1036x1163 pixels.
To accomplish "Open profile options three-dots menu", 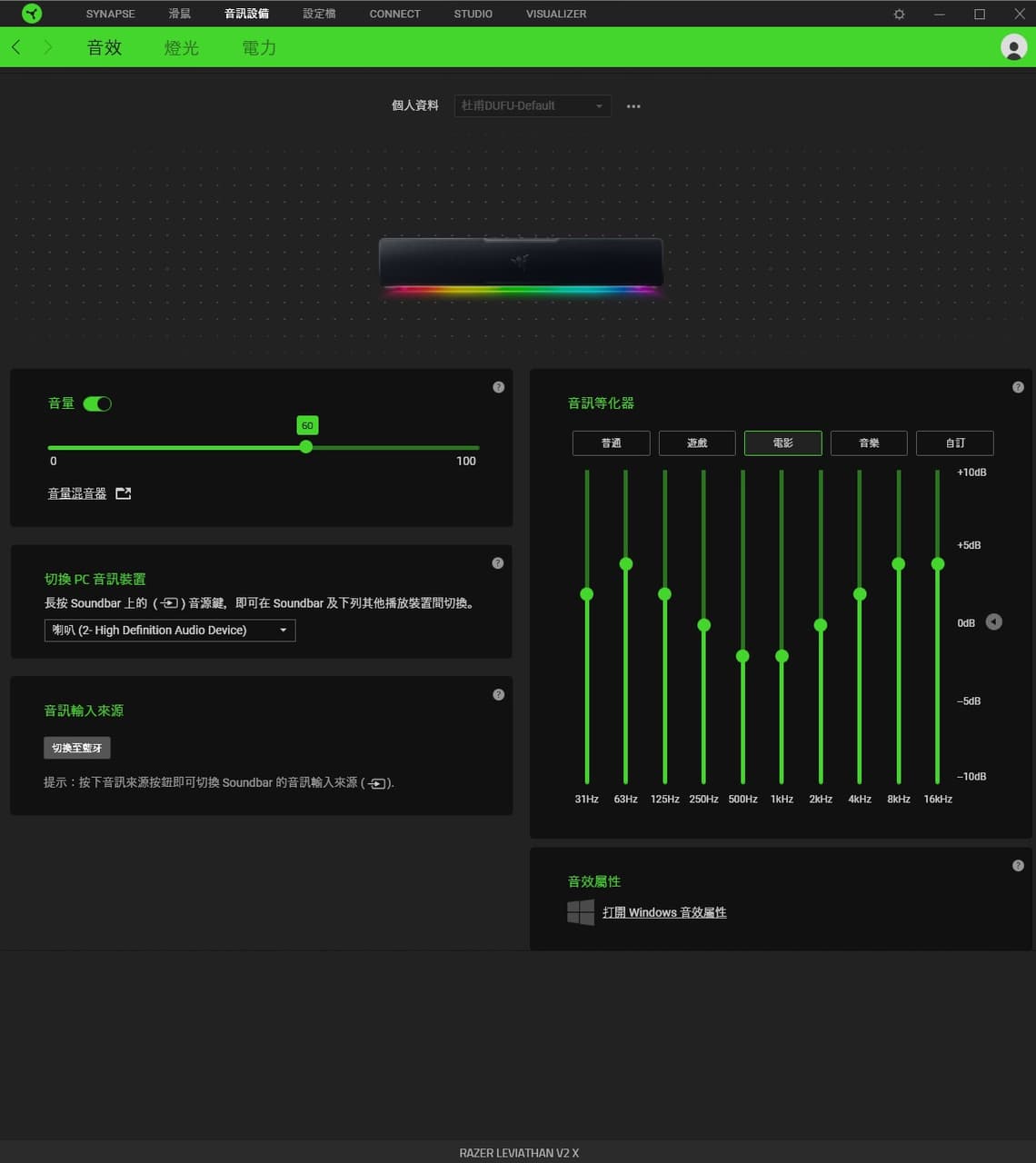I will click(633, 106).
